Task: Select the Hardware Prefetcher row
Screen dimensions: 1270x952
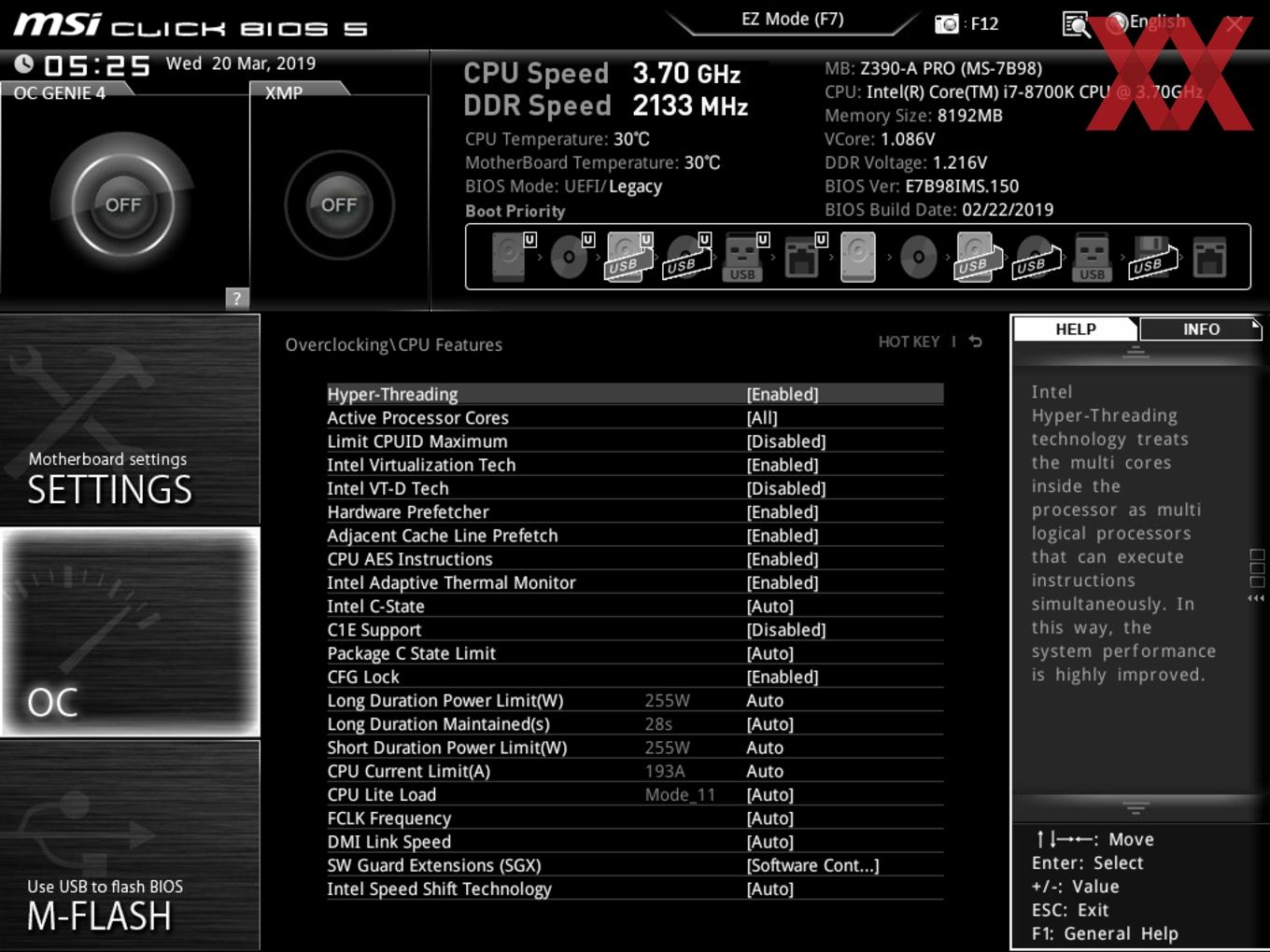Action: [x=635, y=511]
